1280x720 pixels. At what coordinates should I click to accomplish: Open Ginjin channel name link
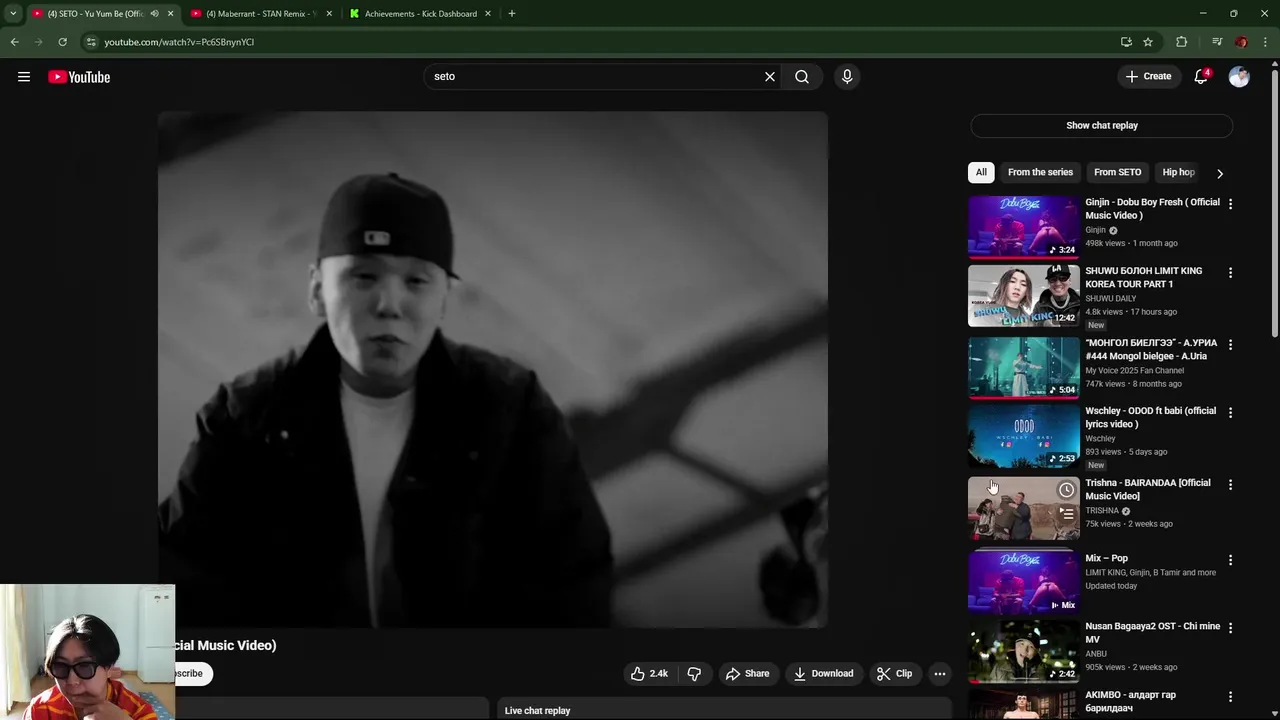pyautogui.click(x=1096, y=230)
